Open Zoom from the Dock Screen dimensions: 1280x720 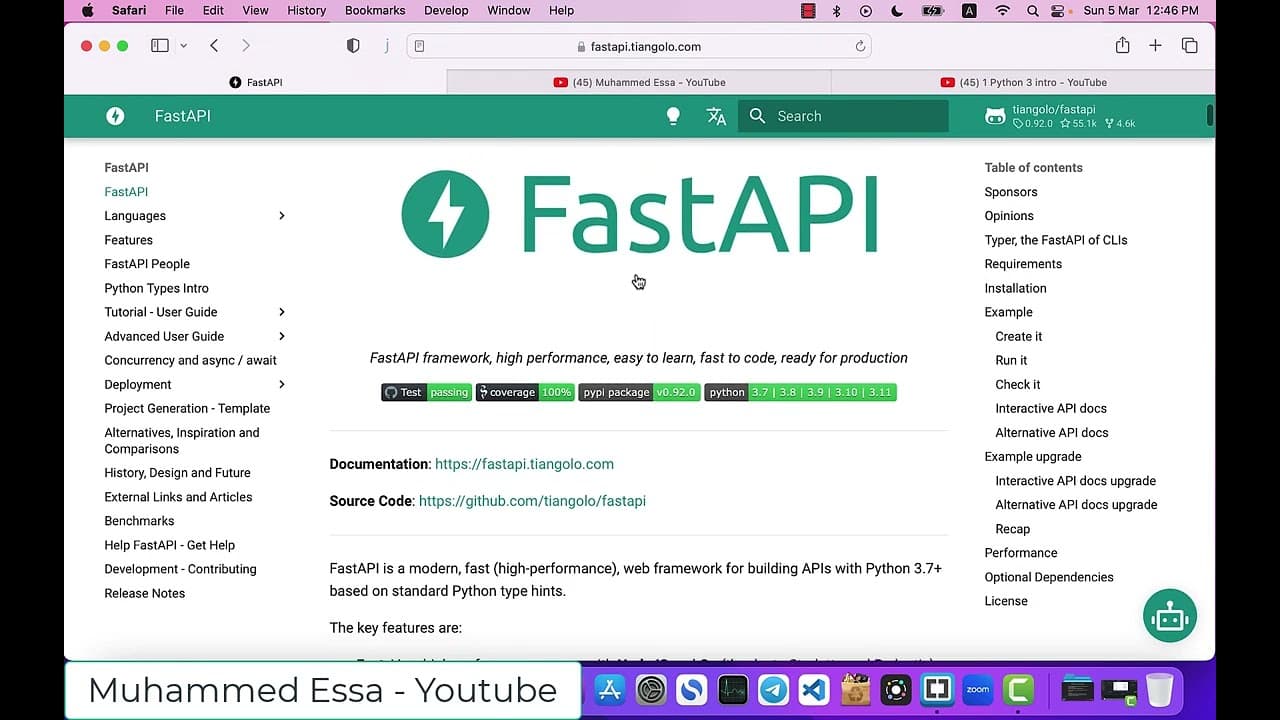coord(977,690)
